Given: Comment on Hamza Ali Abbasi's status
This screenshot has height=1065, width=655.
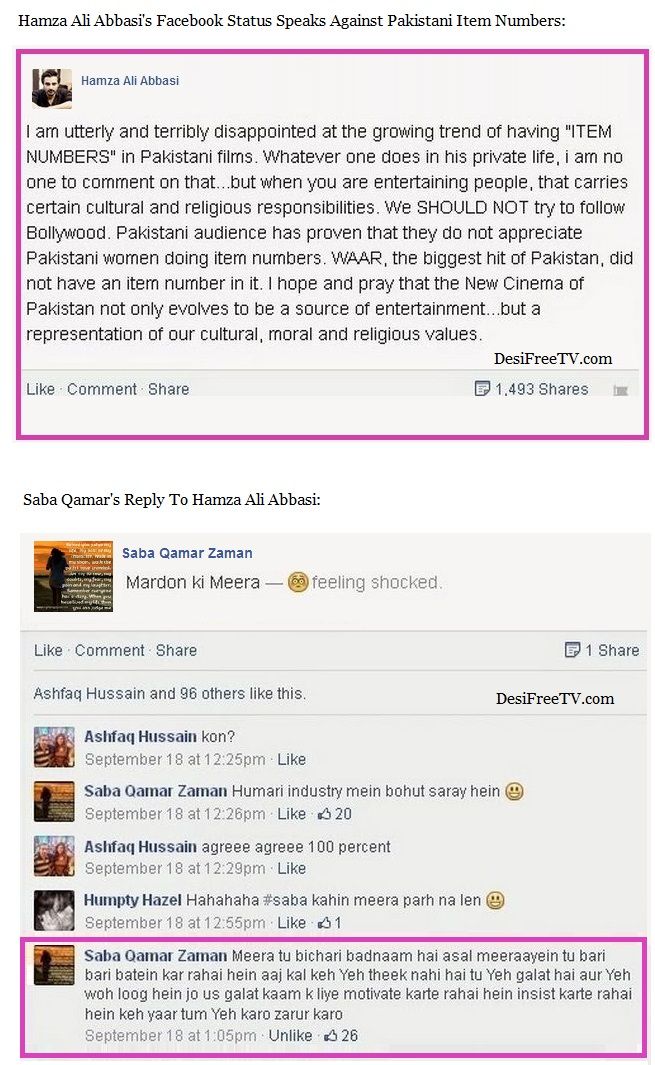Looking at the screenshot, I should point(102,389).
